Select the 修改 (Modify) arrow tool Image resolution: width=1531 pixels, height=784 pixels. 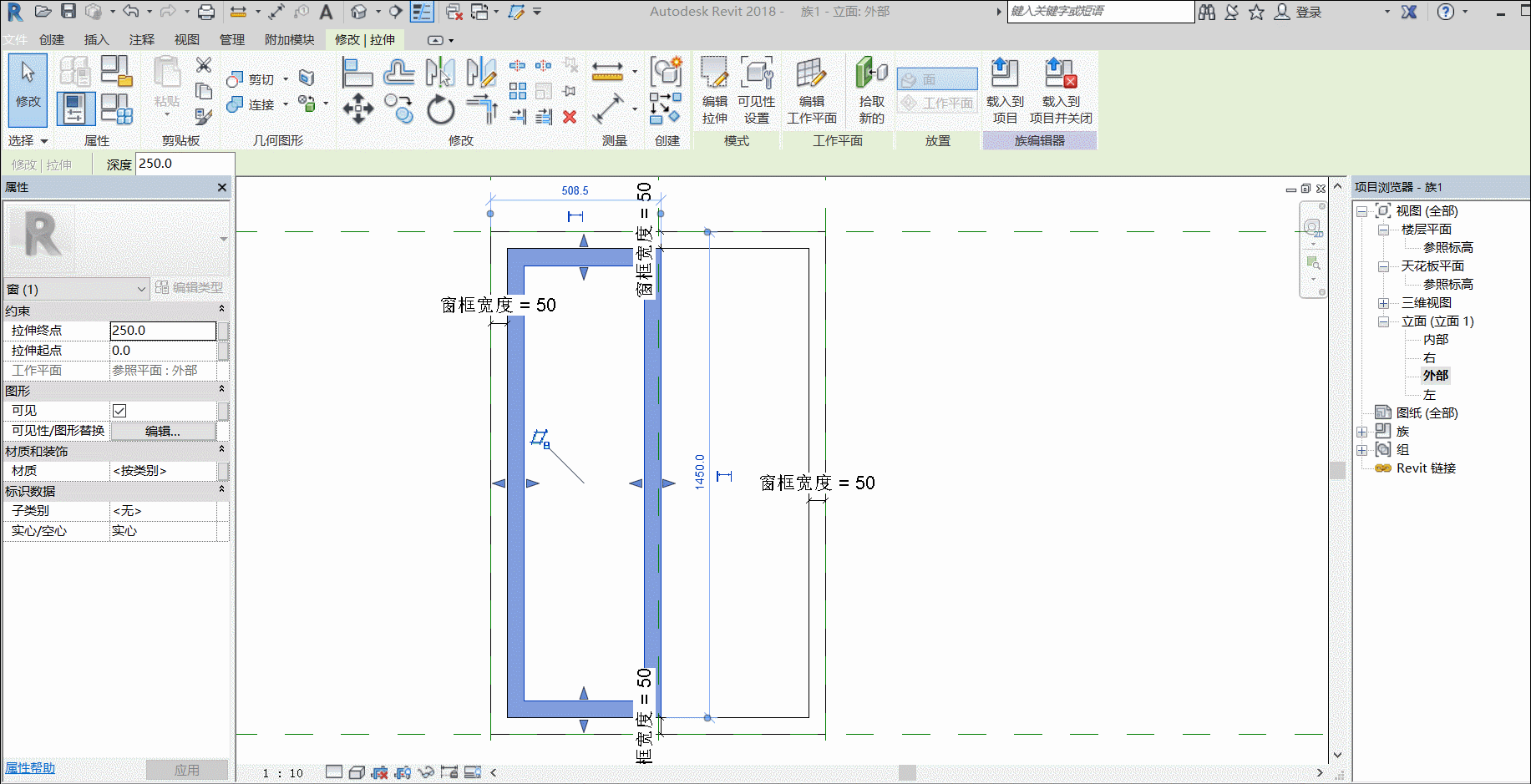28,90
